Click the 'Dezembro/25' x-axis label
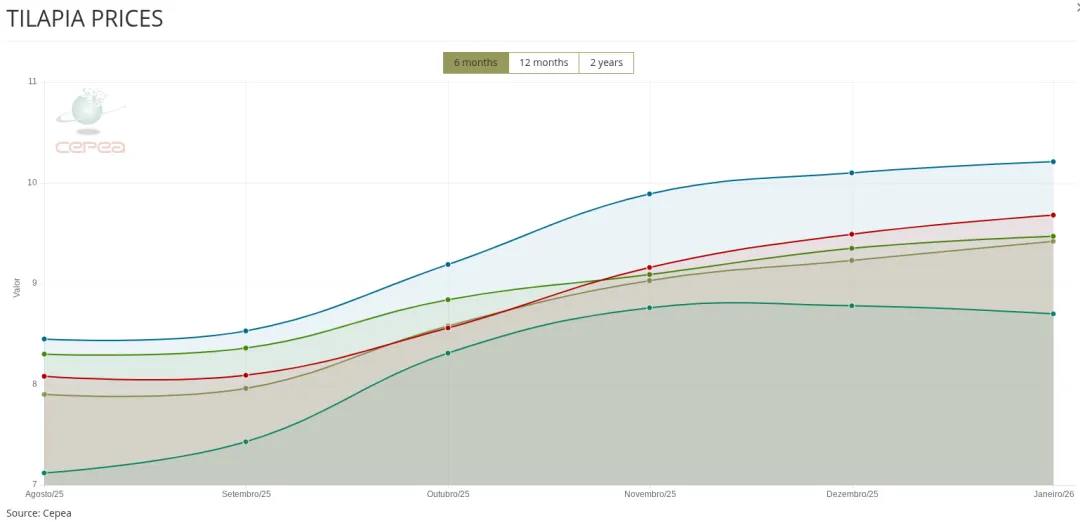 [851, 495]
